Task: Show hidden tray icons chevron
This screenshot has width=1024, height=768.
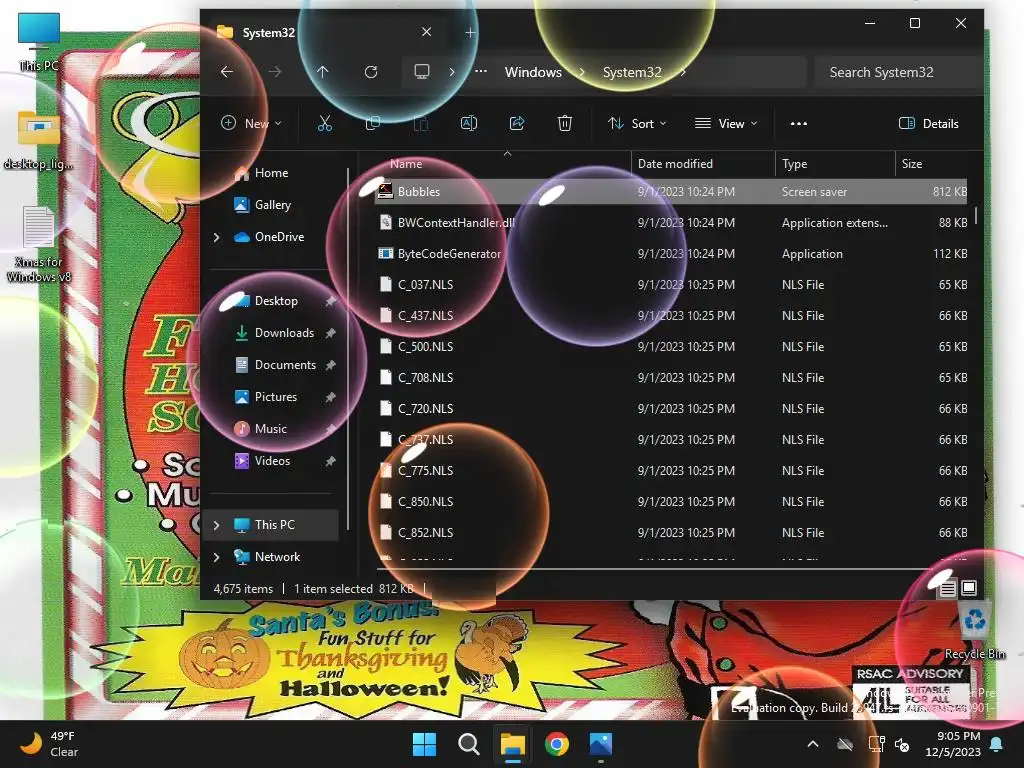Action: 813,744
